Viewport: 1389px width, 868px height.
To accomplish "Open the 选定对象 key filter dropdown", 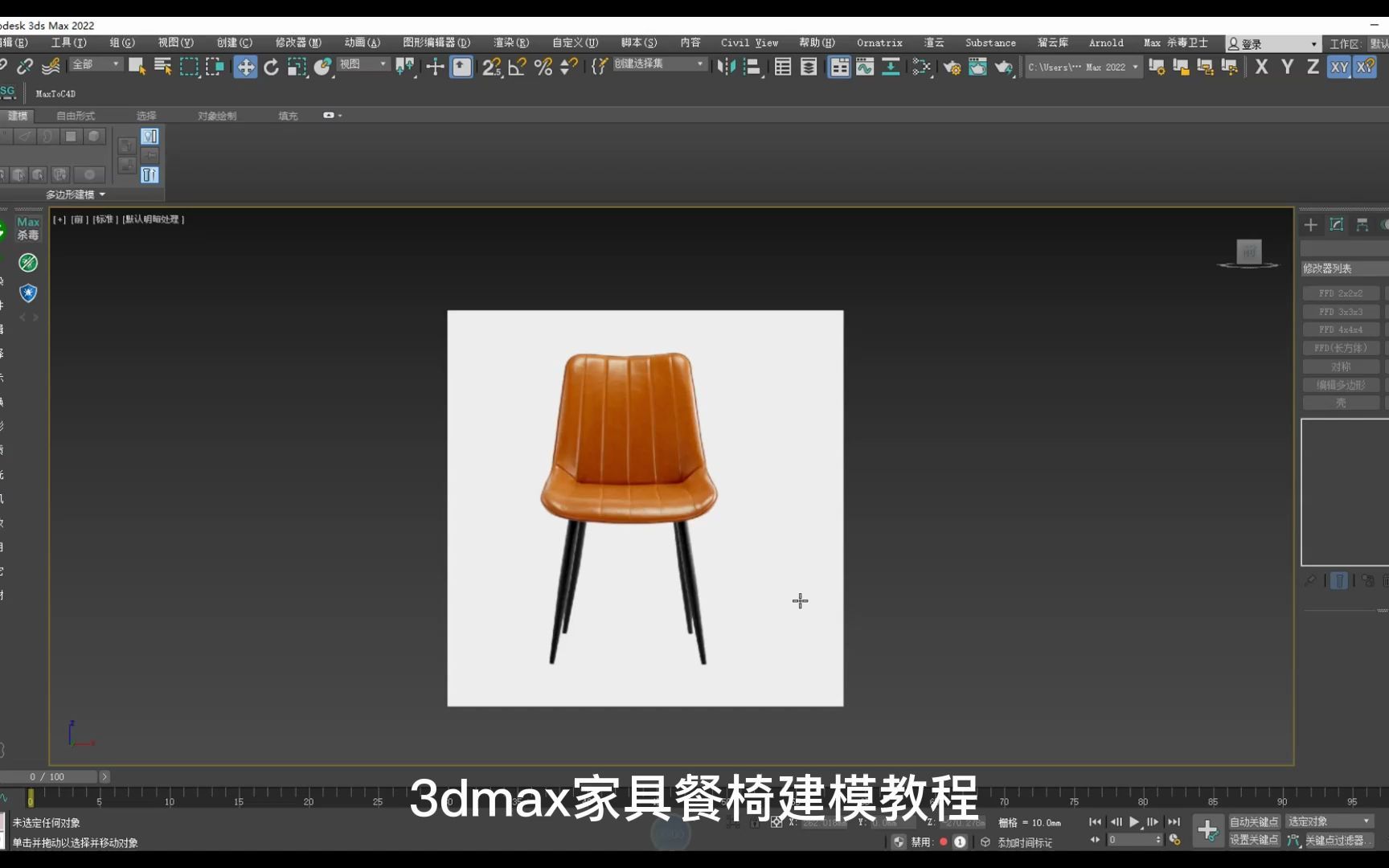I will click(x=1330, y=821).
